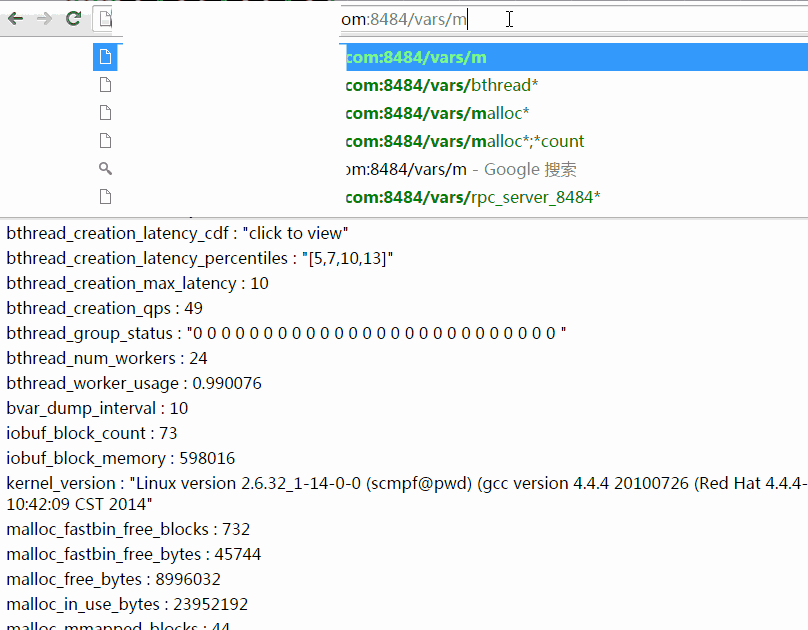Click the bthread_creation_latency_percentiles entry
808x630 pixels.
[x=200, y=258]
